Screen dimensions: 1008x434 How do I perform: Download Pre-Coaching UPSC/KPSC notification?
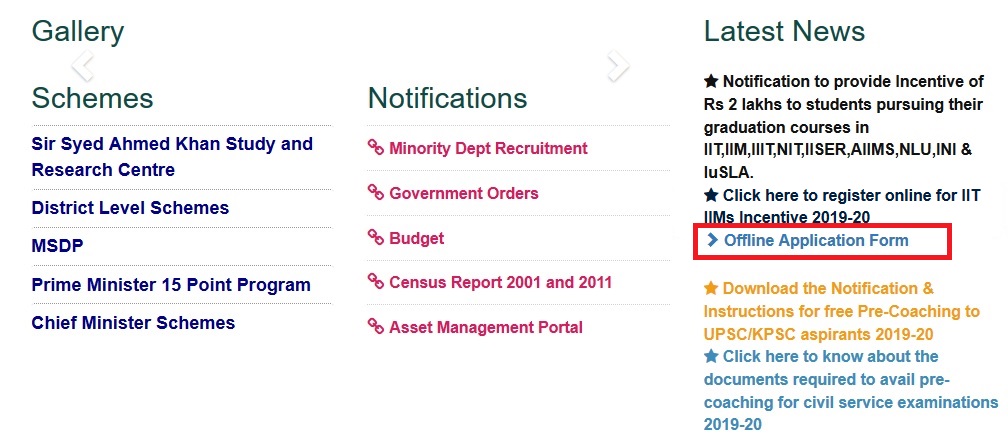[x=842, y=311]
